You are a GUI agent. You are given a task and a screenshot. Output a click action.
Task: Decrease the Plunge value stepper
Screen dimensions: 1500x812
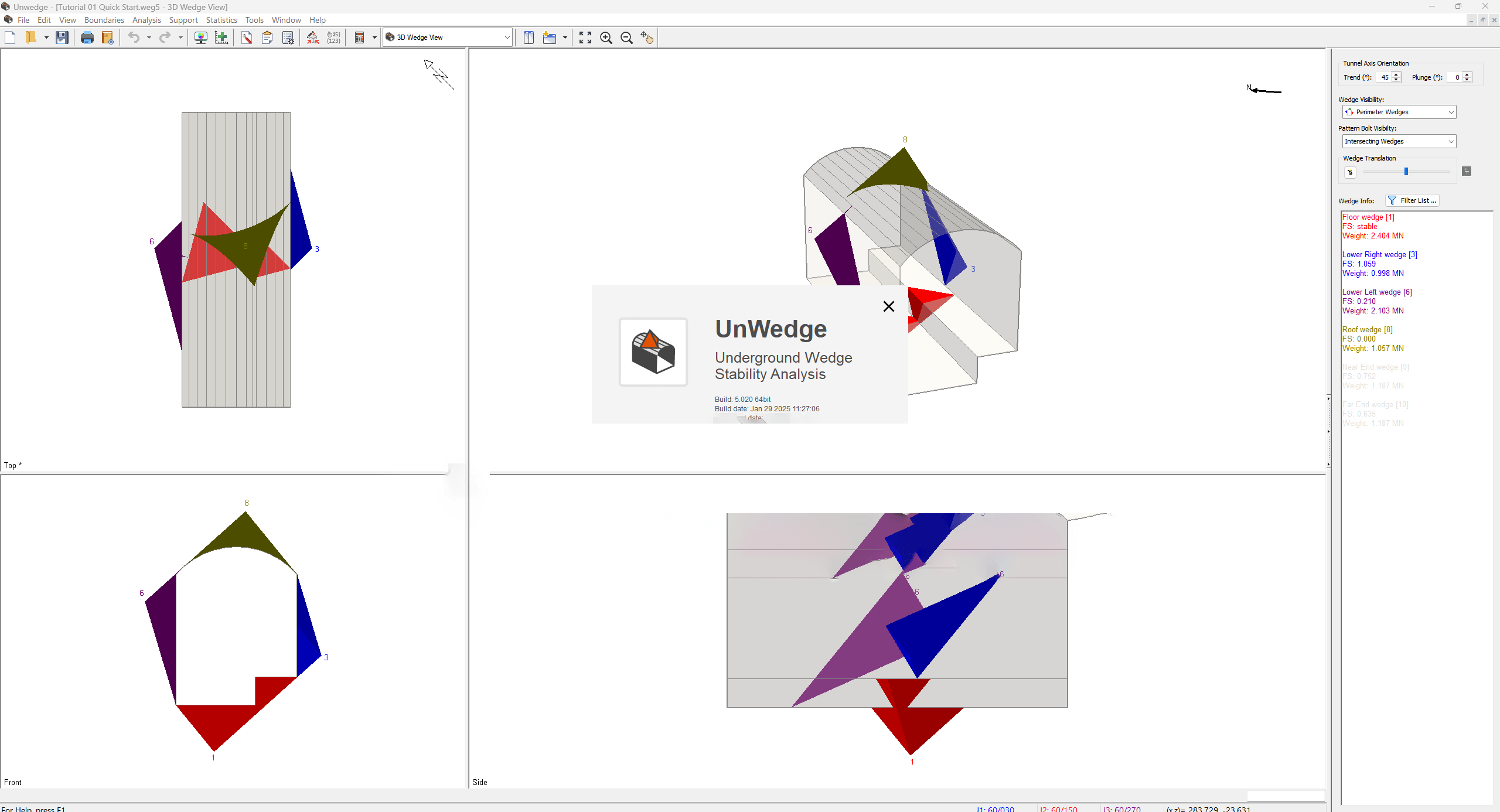pos(1467,80)
